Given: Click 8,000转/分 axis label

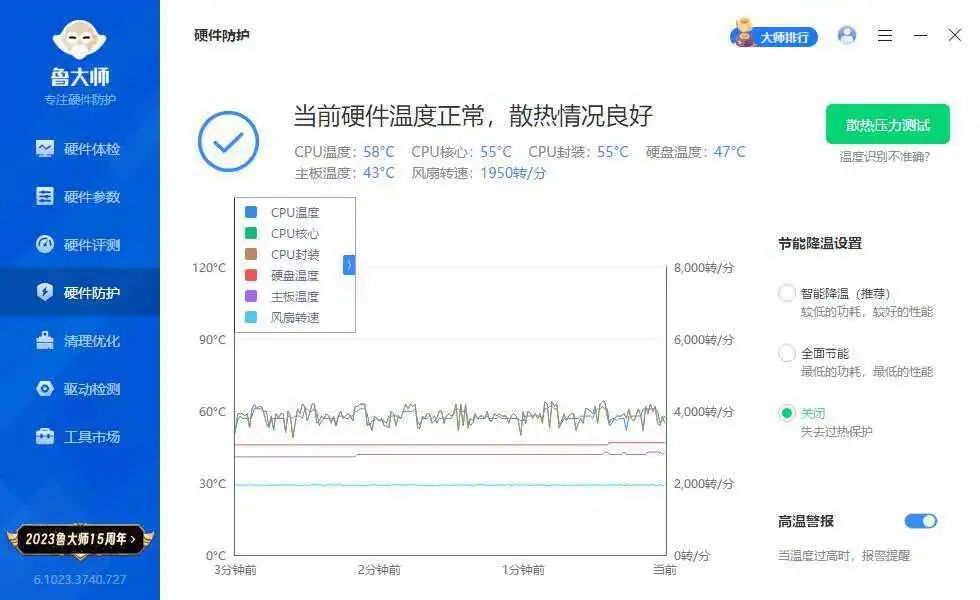Looking at the screenshot, I should [x=704, y=268].
